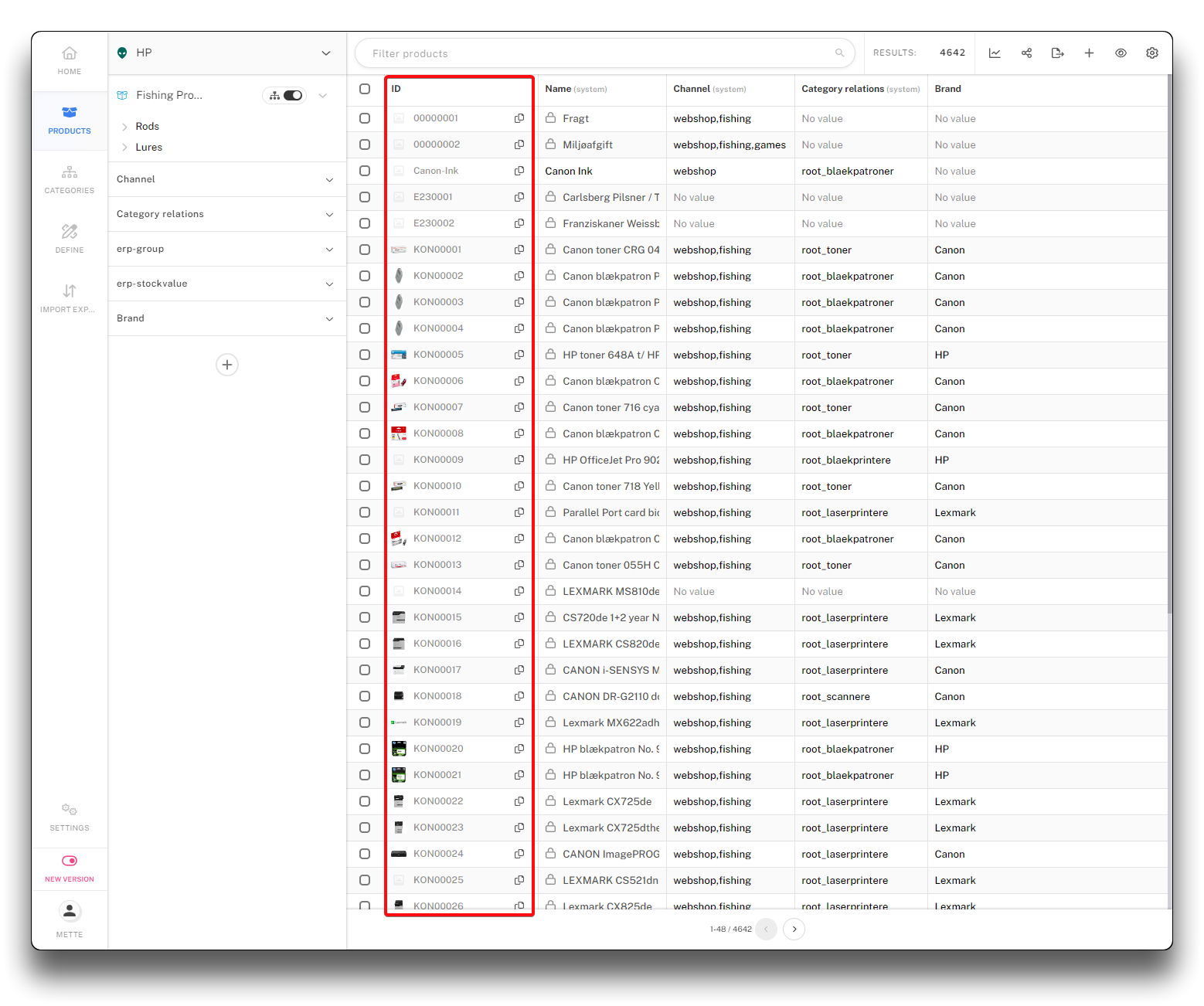Click the add filter plus button
This screenshot has height=1006, width=1204.
pyautogui.click(x=226, y=365)
